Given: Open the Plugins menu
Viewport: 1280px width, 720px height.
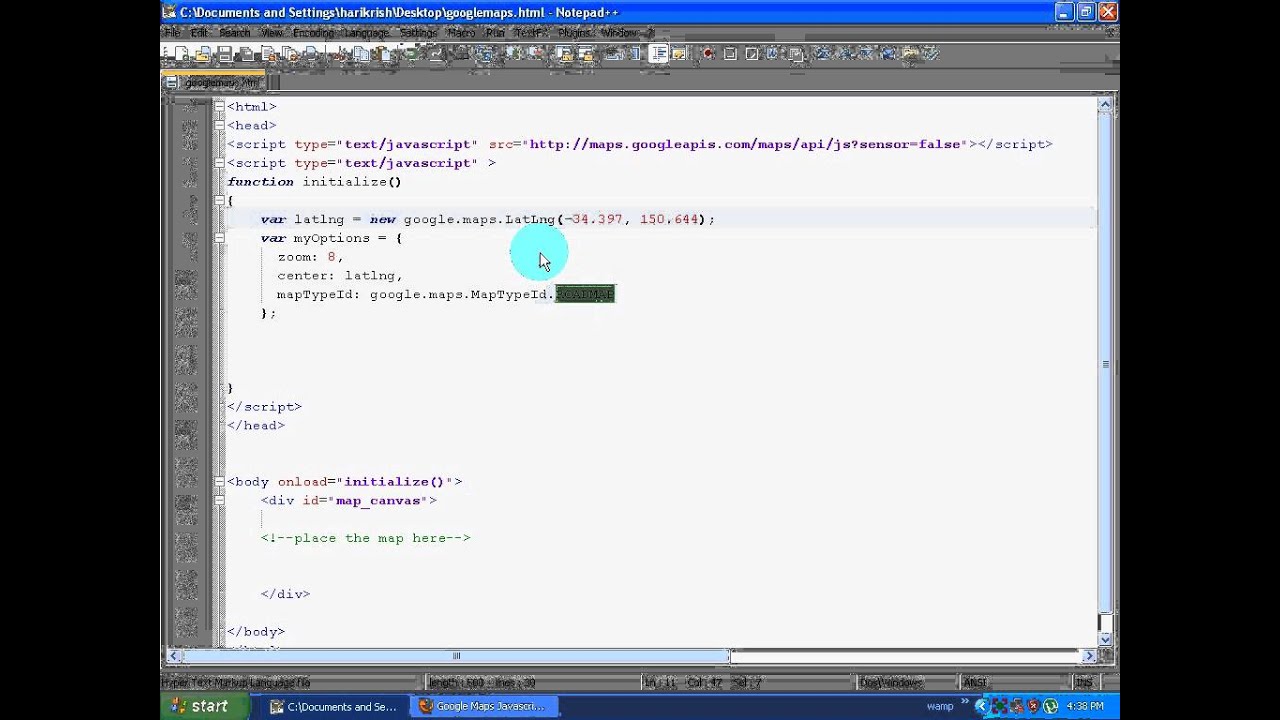Looking at the screenshot, I should coord(575,33).
